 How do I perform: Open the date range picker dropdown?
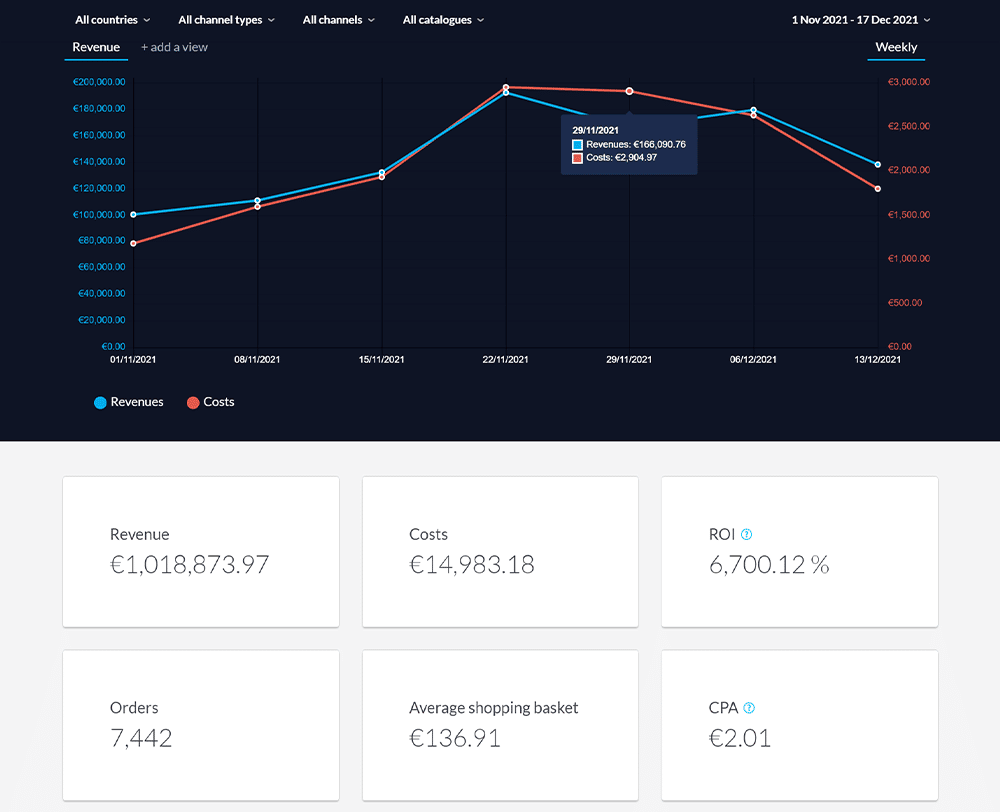[861, 20]
